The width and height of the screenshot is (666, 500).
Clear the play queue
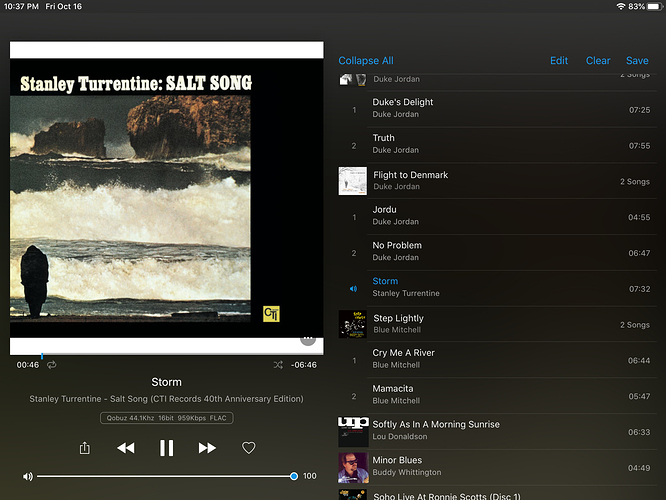pos(598,61)
